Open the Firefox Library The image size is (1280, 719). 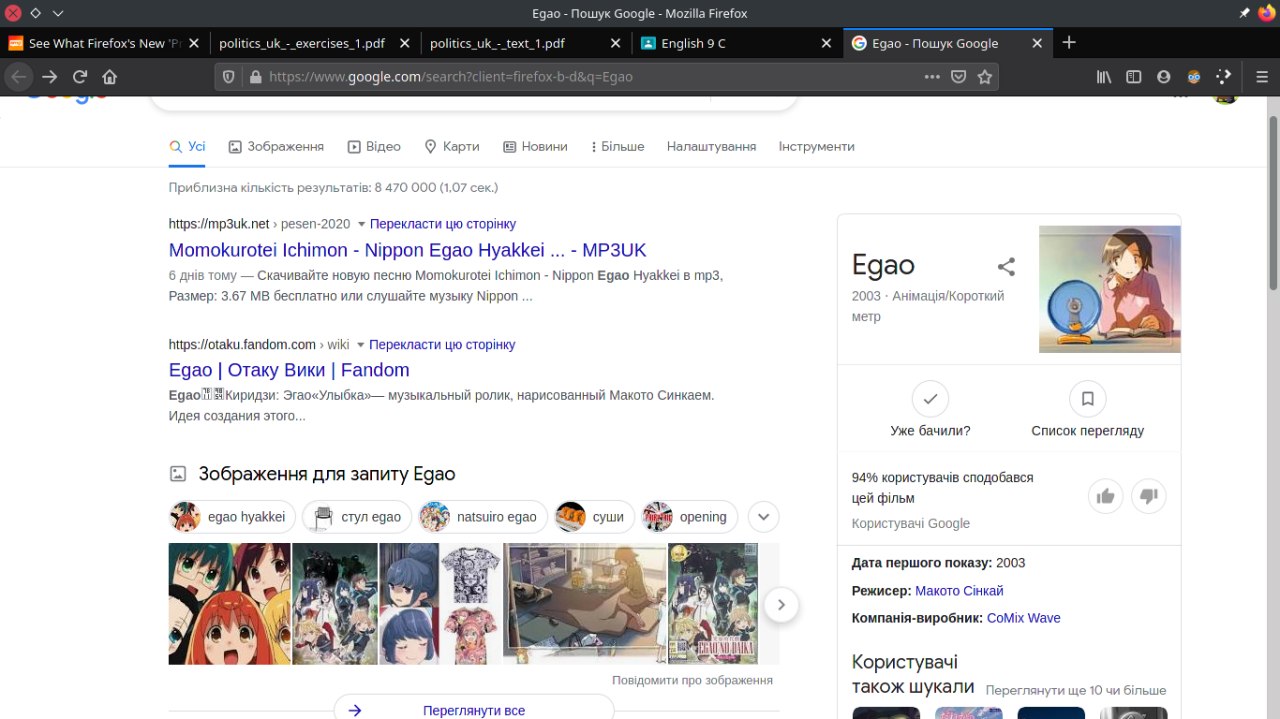tap(1104, 76)
